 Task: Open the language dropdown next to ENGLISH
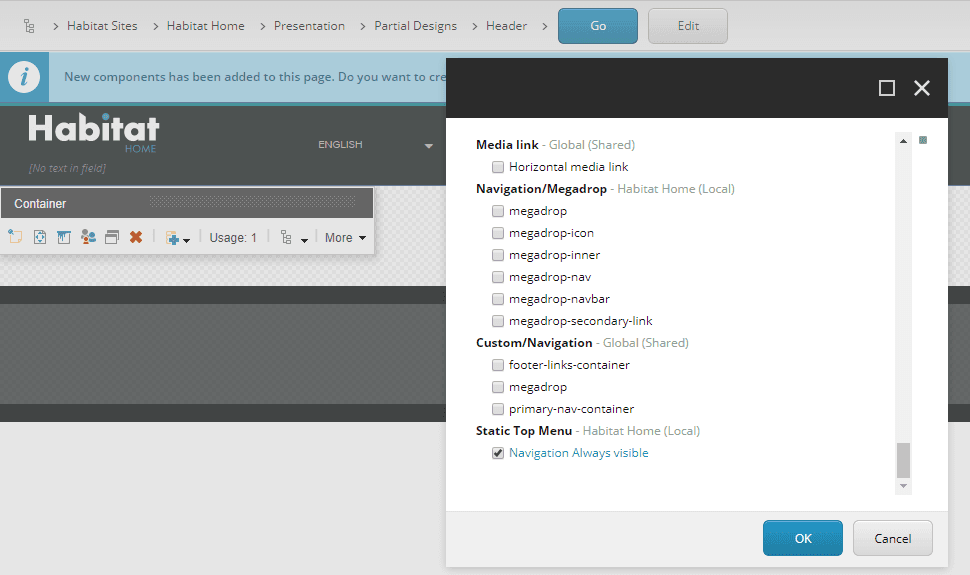[x=429, y=146]
